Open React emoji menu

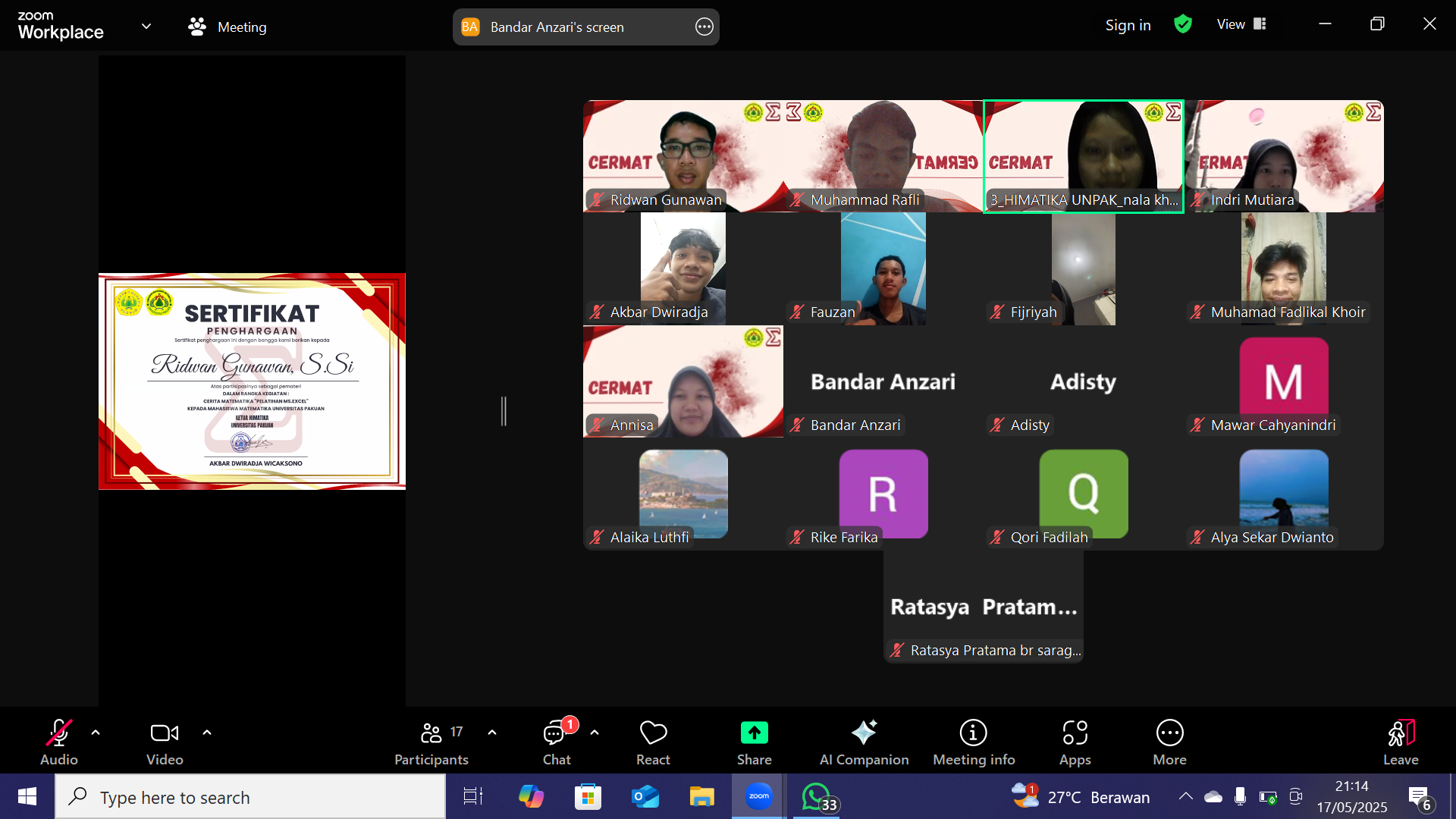coord(653,742)
